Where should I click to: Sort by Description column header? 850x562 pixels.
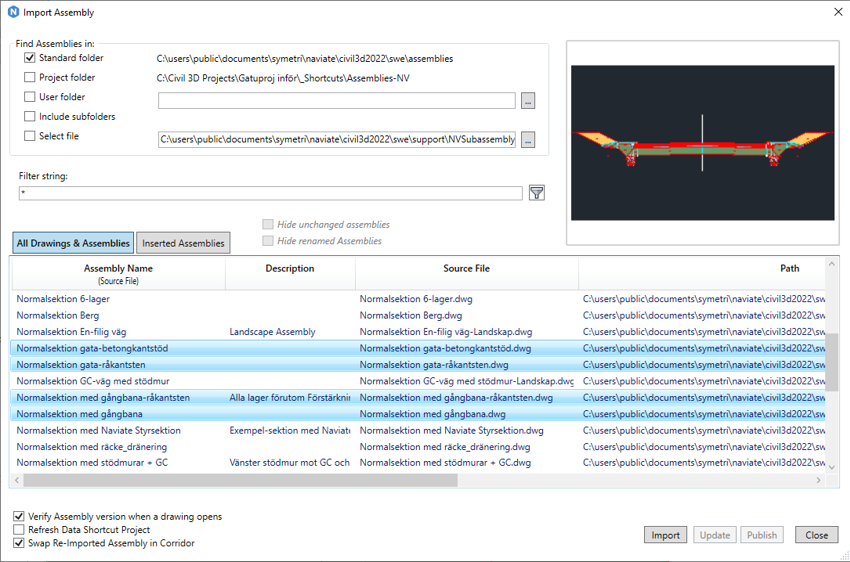pos(290,274)
